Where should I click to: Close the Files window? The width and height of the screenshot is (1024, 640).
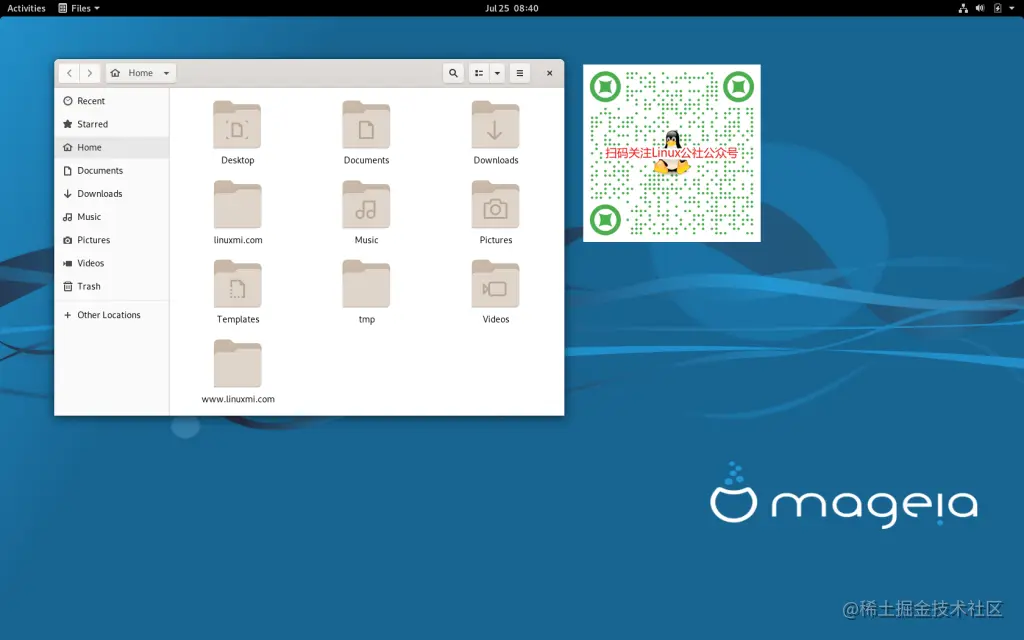tap(550, 73)
